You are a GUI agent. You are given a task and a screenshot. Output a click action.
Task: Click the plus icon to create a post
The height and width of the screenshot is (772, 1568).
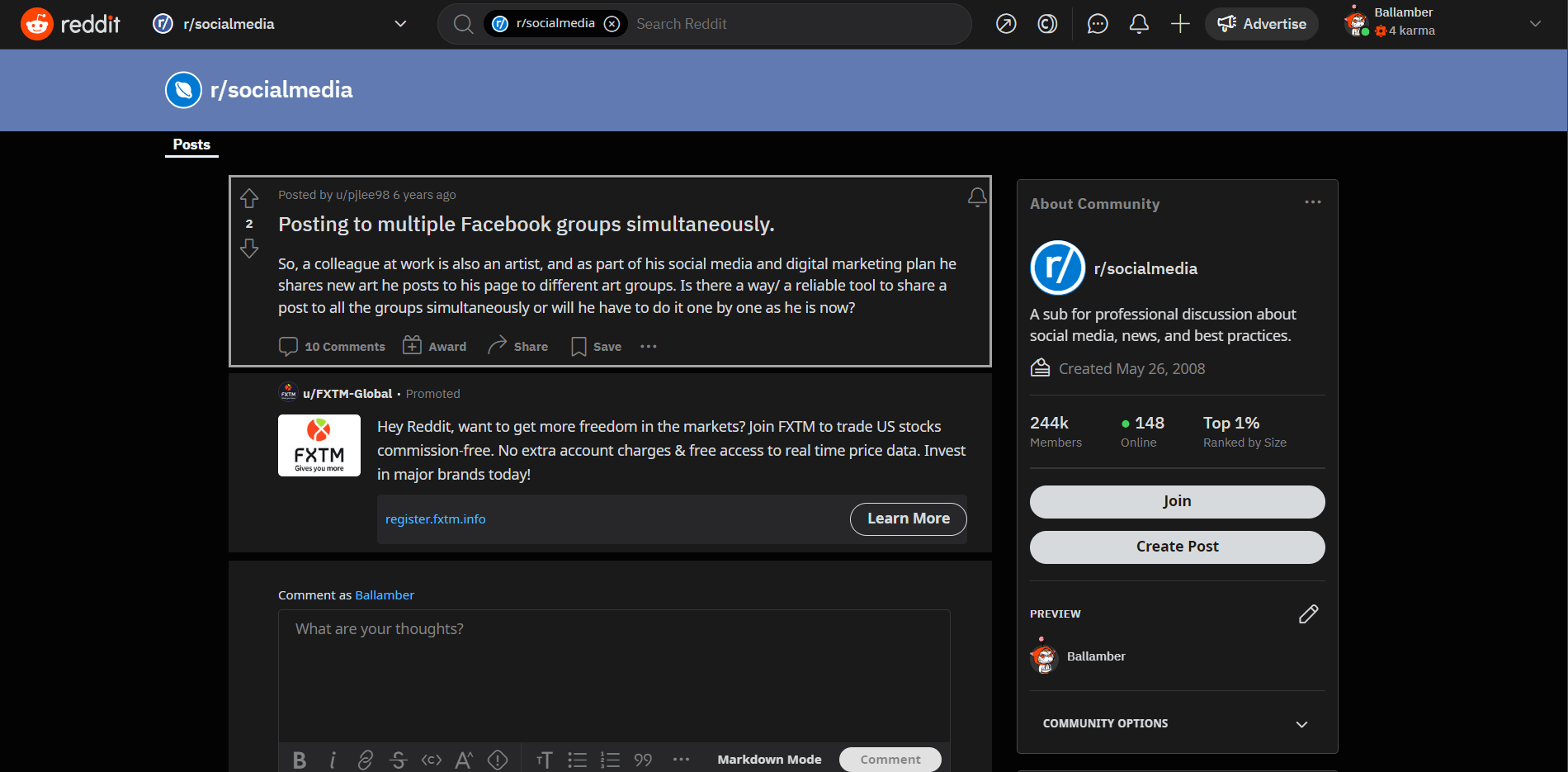click(1180, 24)
